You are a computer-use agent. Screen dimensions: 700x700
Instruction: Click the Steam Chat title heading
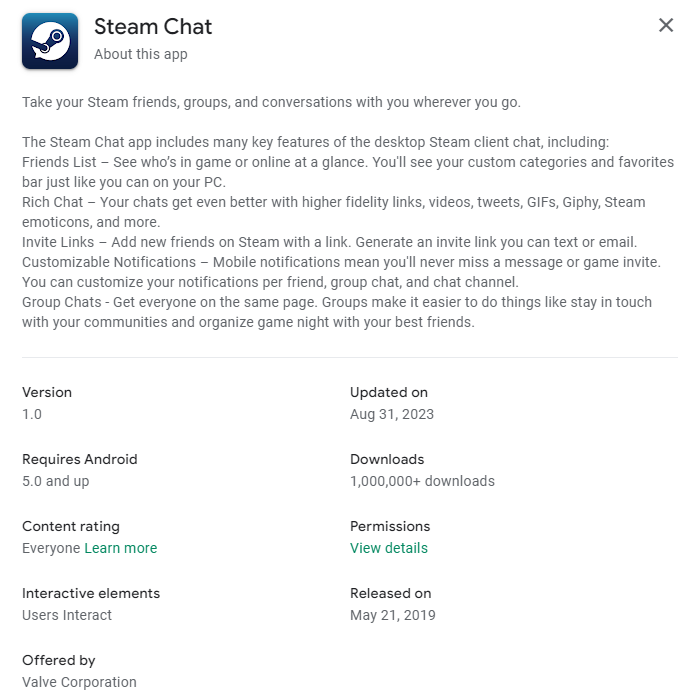click(x=153, y=26)
